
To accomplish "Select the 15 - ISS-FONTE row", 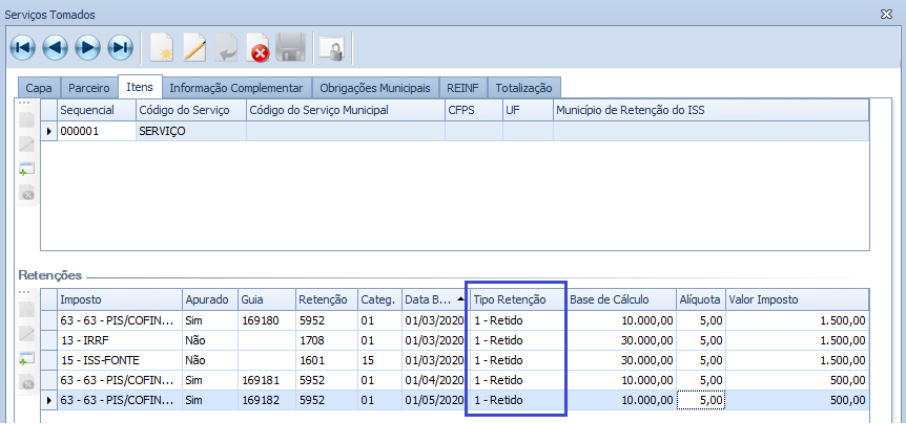I will click(x=120, y=360).
